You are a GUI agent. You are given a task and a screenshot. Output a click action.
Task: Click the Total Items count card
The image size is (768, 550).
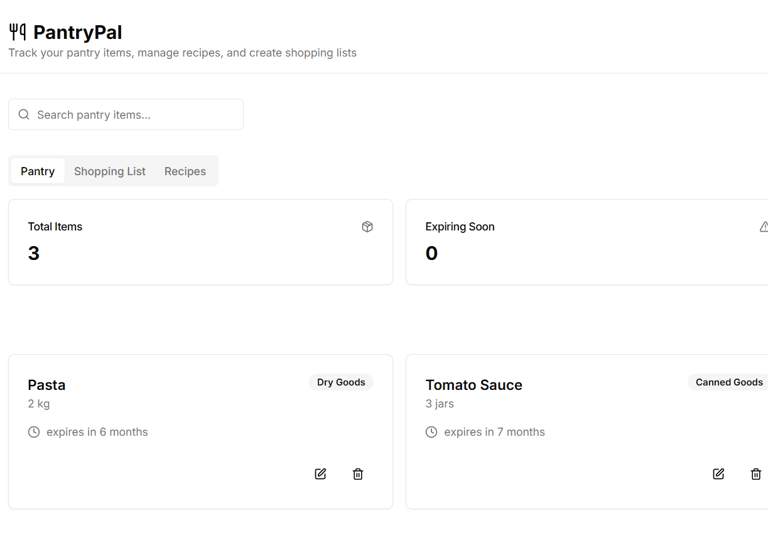(200, 242)
